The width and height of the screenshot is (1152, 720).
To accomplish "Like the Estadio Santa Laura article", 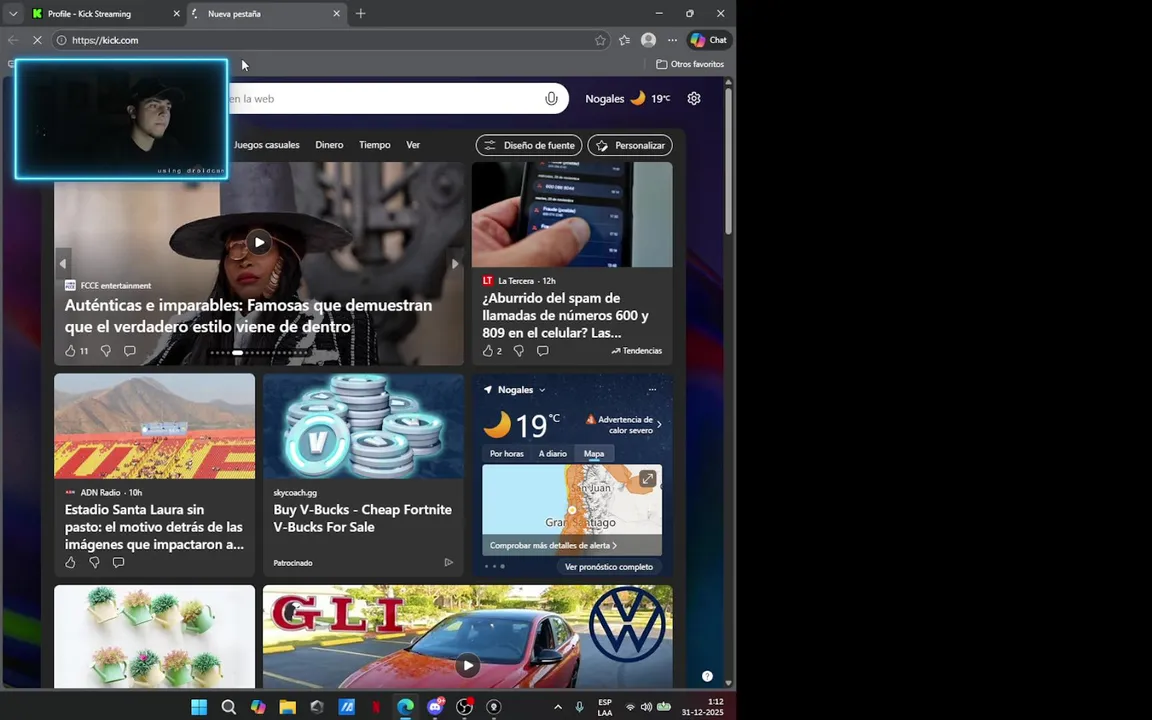I will [71, 562].
